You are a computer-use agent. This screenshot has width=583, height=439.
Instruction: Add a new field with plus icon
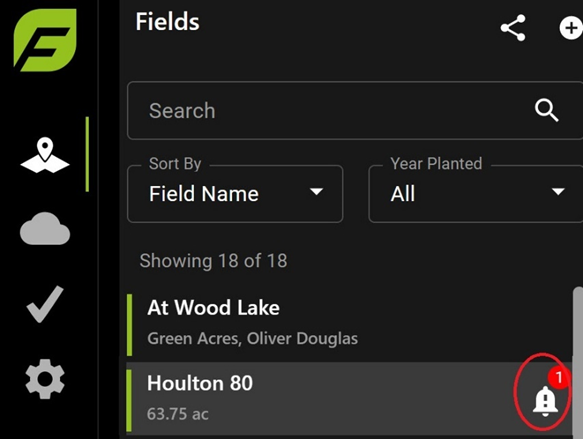(x=571, y=28)
